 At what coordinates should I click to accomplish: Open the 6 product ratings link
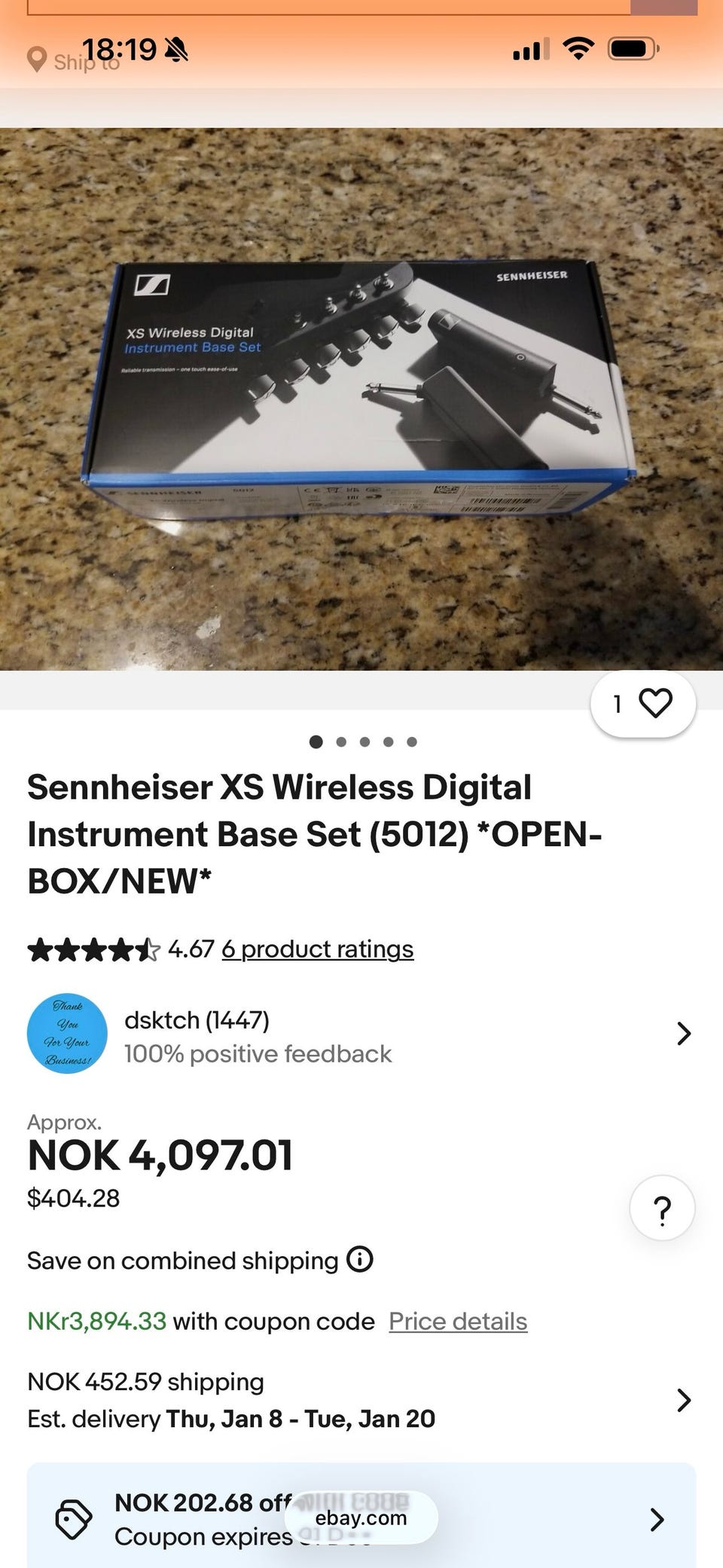tap(317, 949)
